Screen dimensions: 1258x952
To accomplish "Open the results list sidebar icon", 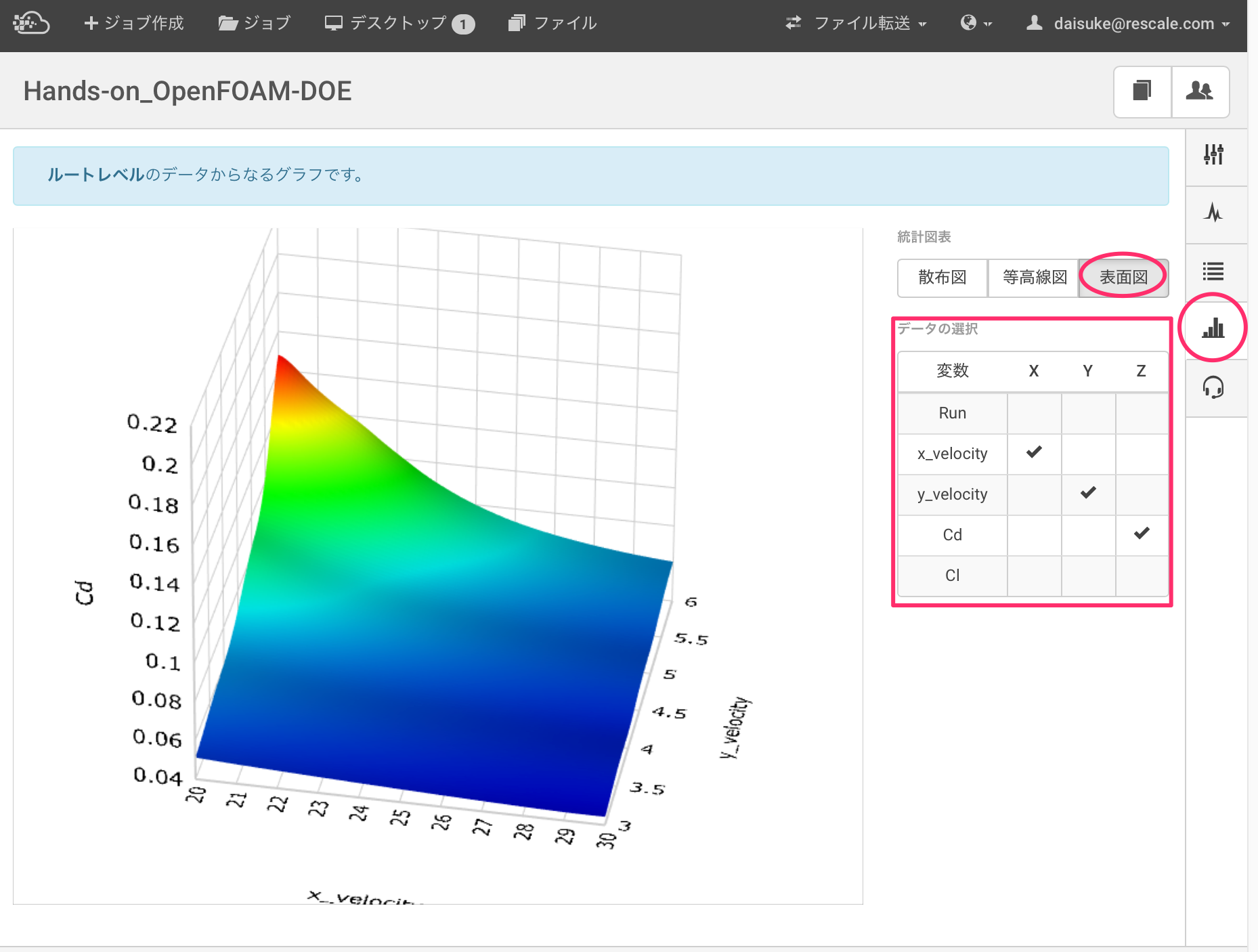I will click(1213, 272).
